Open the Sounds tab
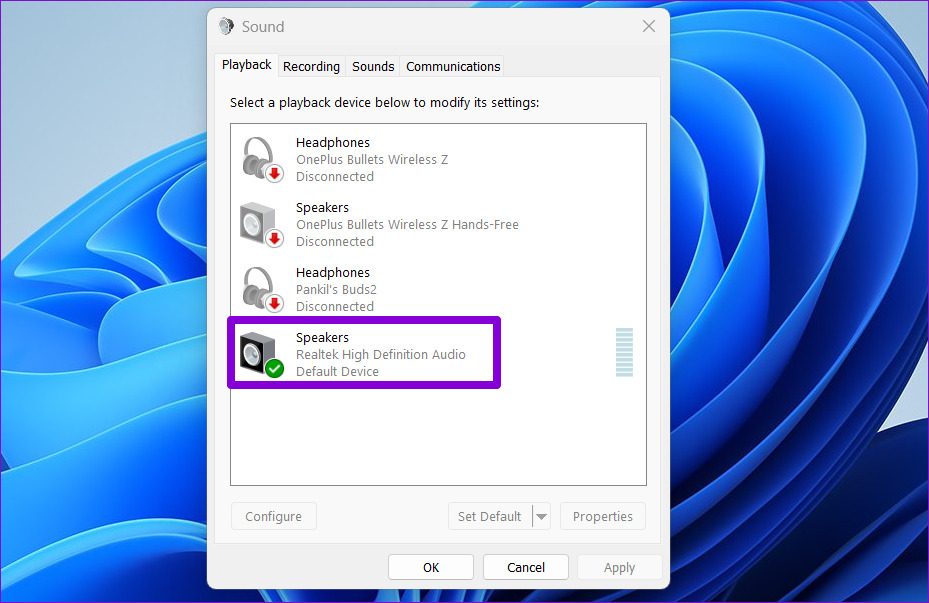This screenshot has height=603, width=929. (x=372, y=66)
